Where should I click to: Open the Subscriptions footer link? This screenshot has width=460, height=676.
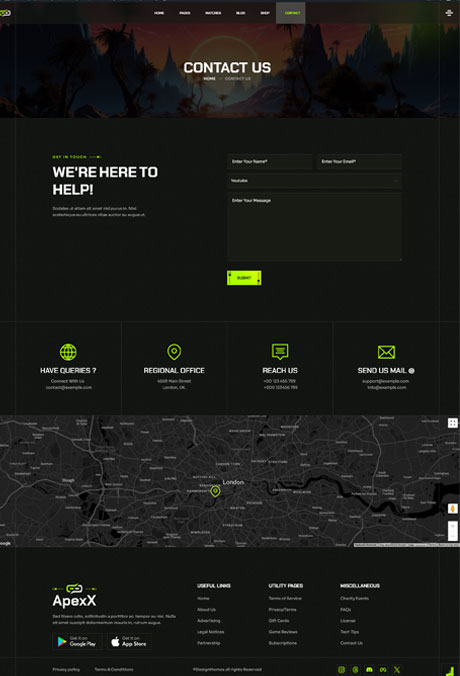click(x=283, y=643)
